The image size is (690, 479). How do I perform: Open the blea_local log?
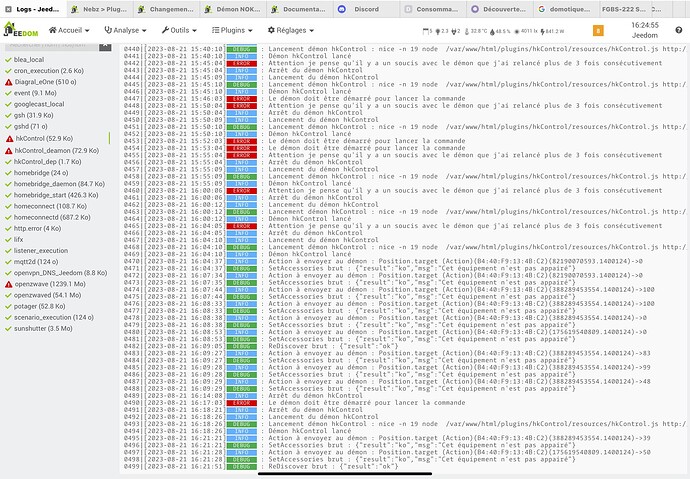(x=25, y=59)
